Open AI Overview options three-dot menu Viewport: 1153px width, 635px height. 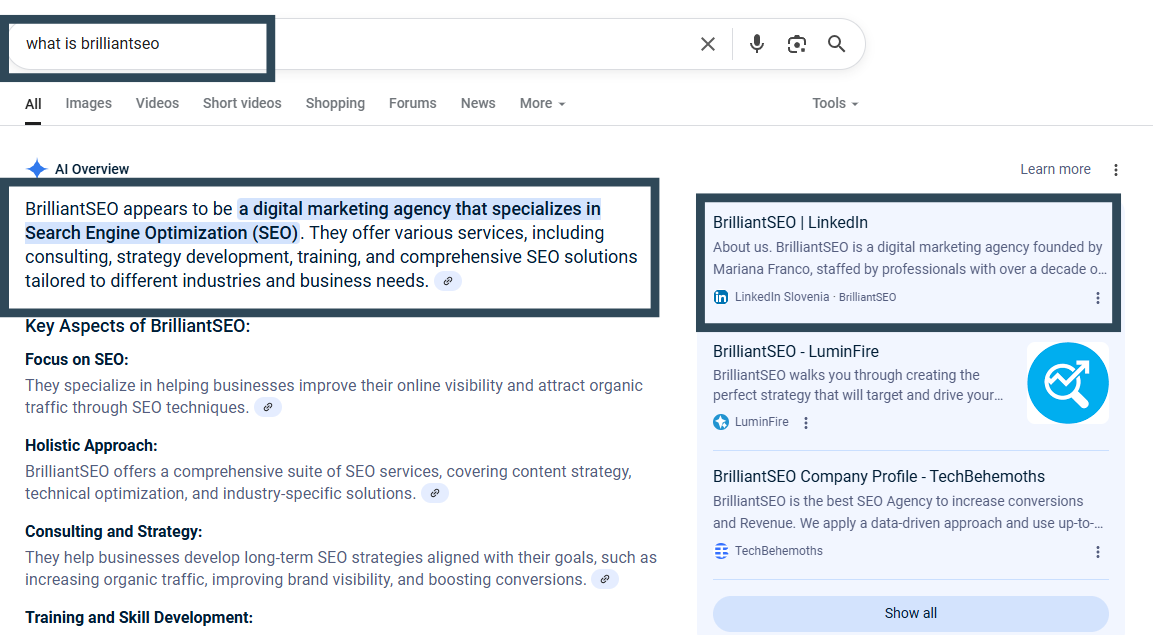pyautogui.click(x=1116, y=170)
